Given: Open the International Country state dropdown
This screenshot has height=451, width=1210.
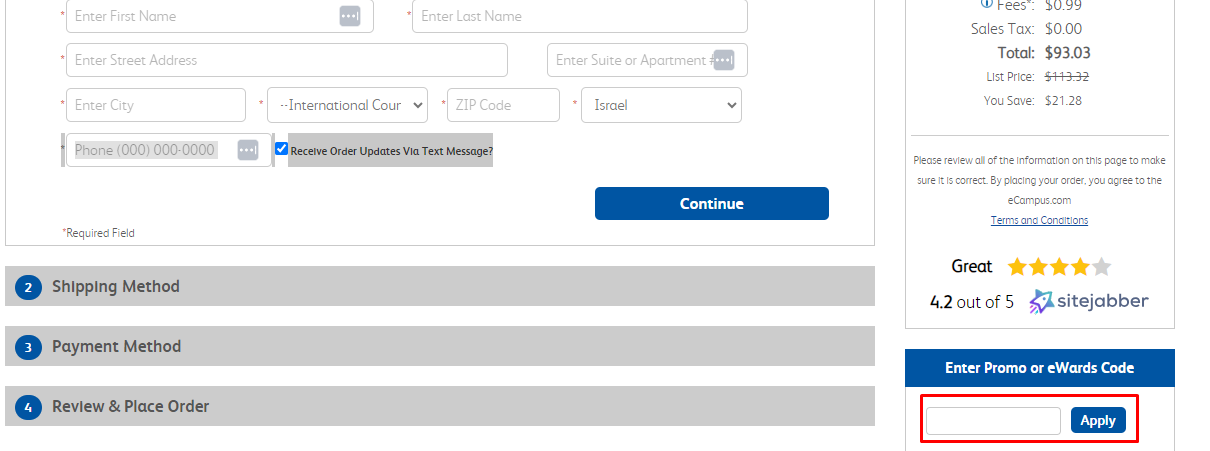Looking at the screenshot, I should tap(347, 105).
